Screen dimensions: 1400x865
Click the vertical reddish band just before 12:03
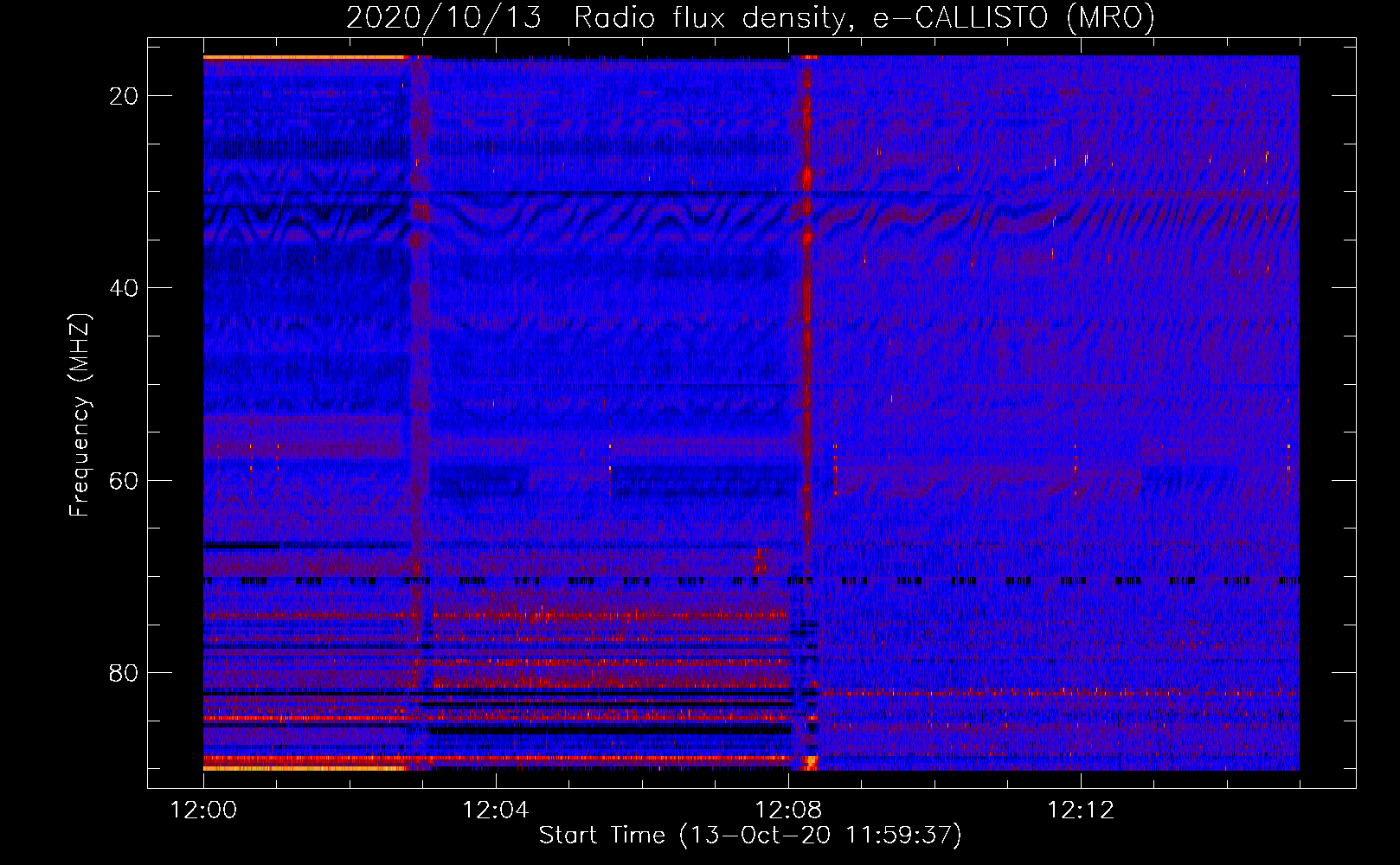click(x=420, y=413)
